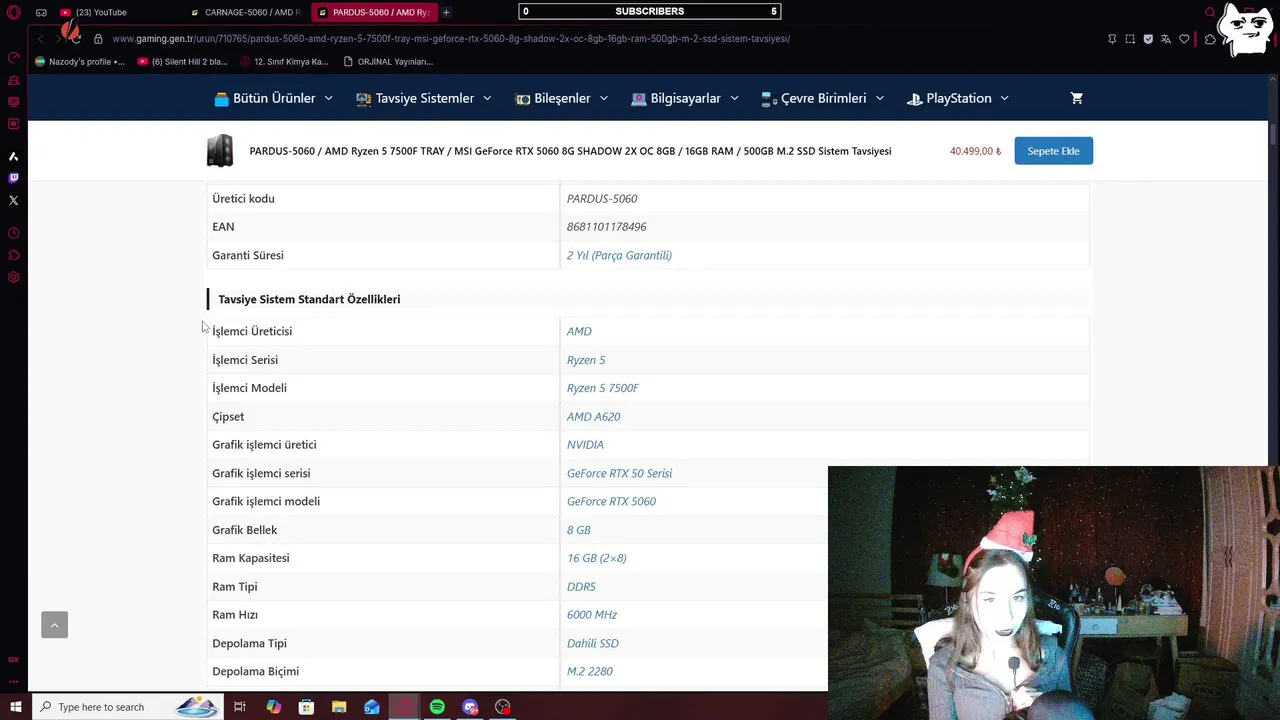
Task: Click the Sepete Ekle button
Action: coord(1053,151)
